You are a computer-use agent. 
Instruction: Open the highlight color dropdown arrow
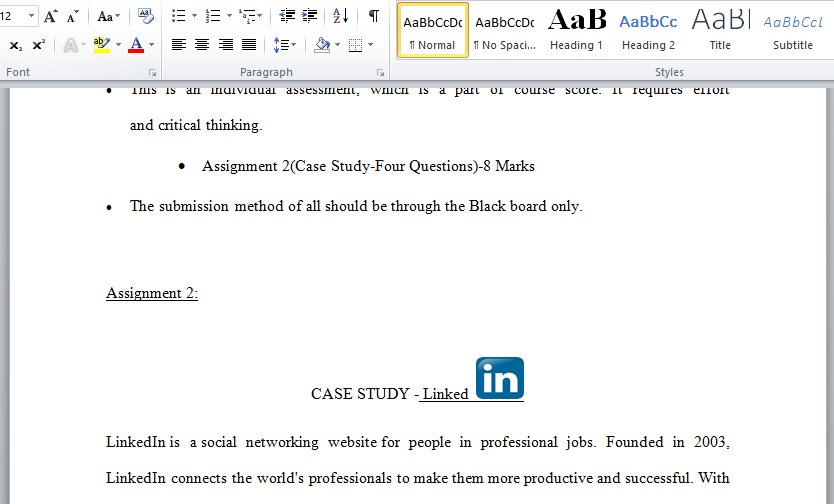119,45
